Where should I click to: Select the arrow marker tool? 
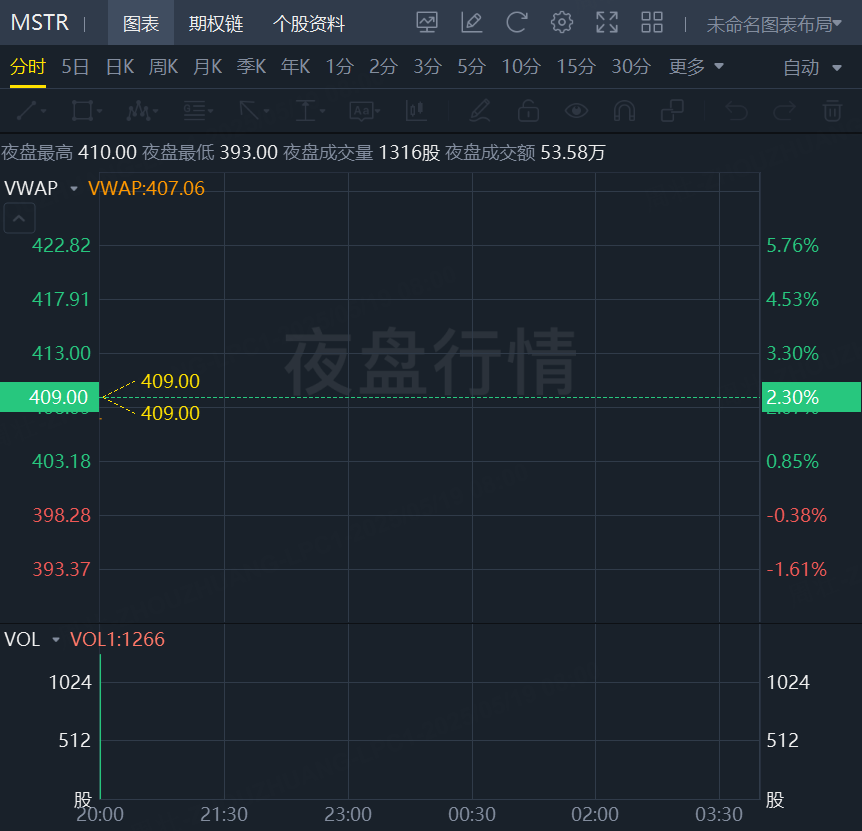tap(254, 110)
